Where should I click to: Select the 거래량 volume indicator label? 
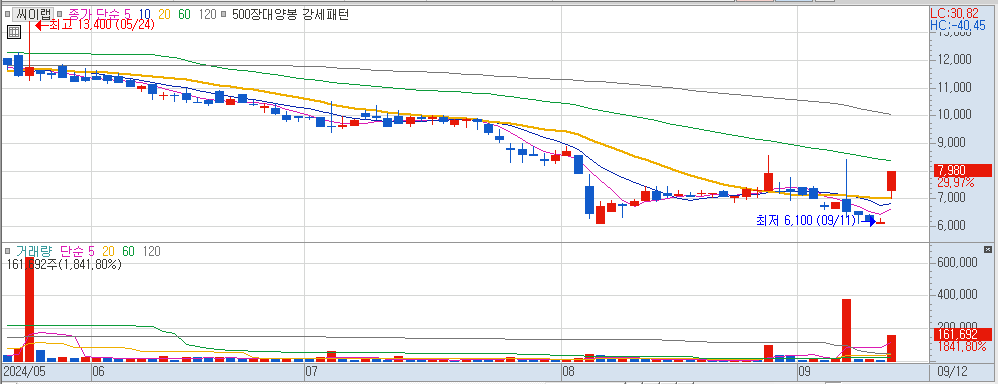pyautogui.click(x=34, y=252)
